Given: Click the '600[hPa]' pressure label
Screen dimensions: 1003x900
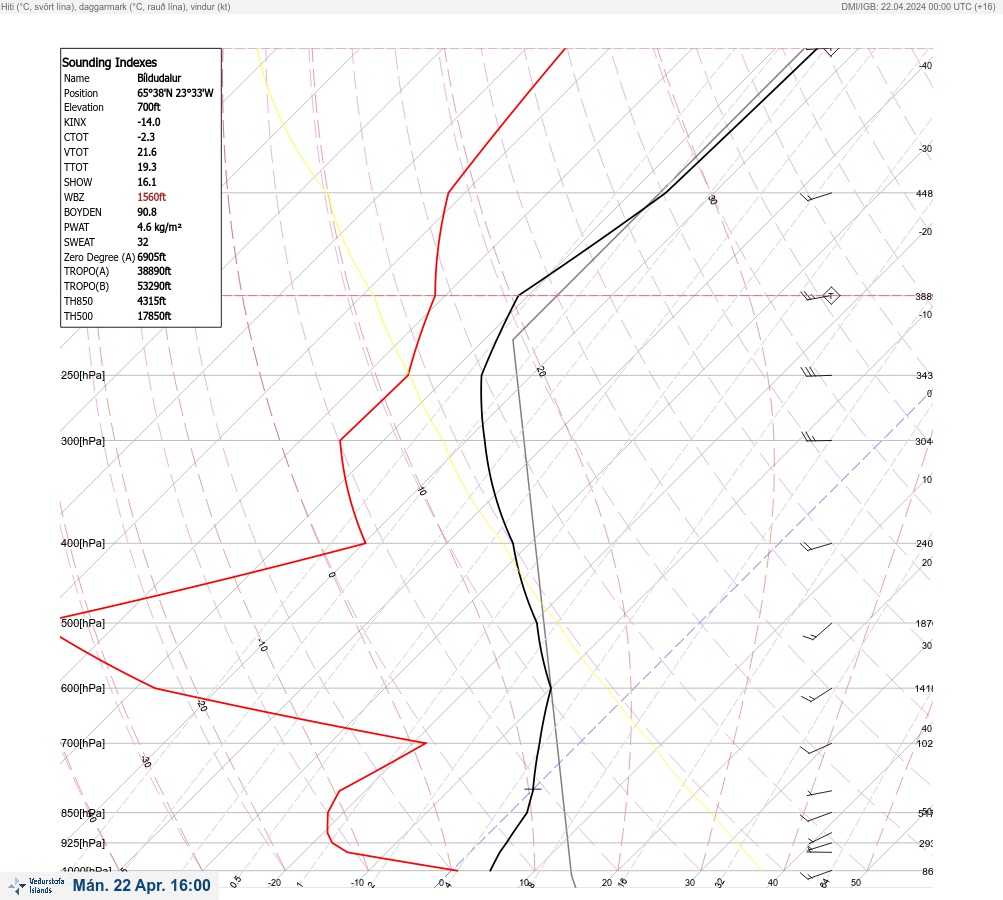Looking at the screenshot, I should (x=83, y=688).
